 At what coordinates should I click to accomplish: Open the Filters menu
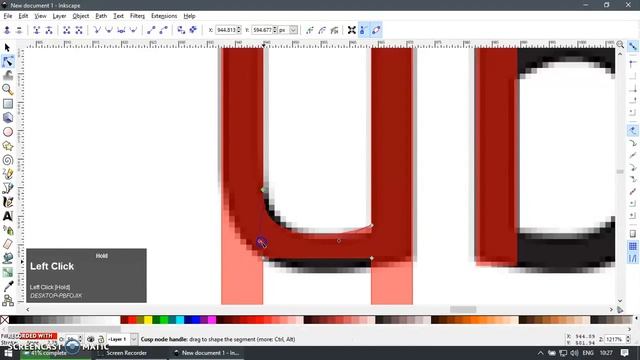click(x=137, y=16)
